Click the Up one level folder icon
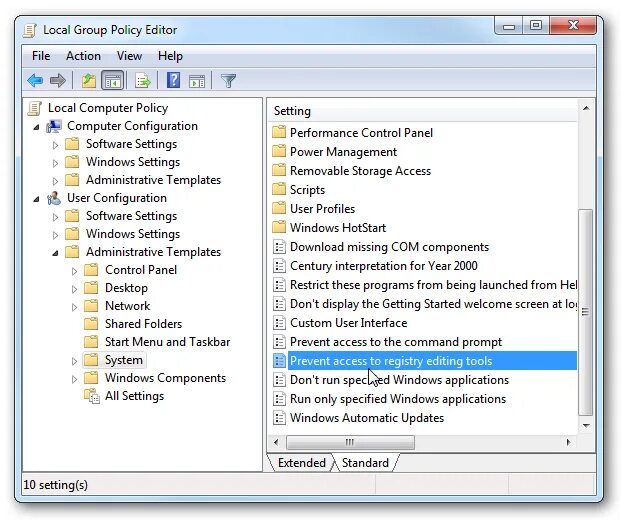 89,81
